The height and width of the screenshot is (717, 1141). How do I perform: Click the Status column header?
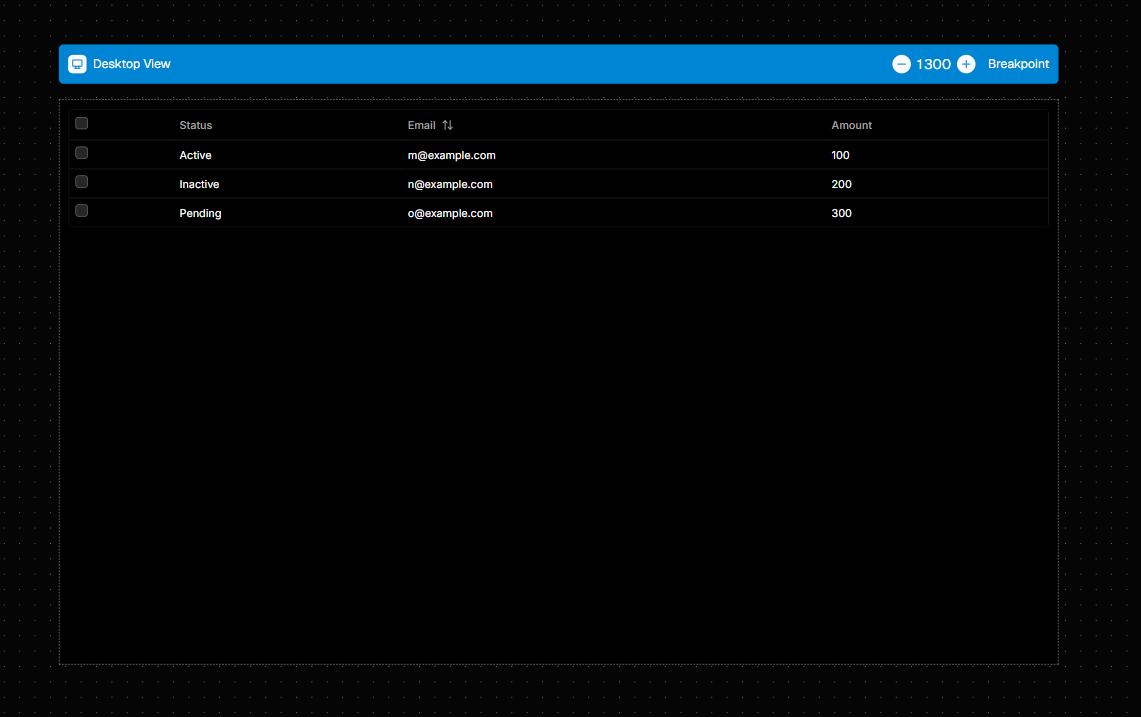point(195,124)
